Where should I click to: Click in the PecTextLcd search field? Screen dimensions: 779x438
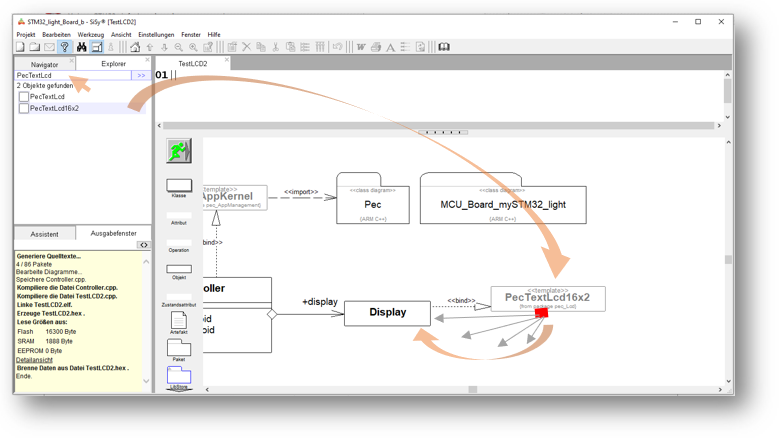tap(72, 75)
